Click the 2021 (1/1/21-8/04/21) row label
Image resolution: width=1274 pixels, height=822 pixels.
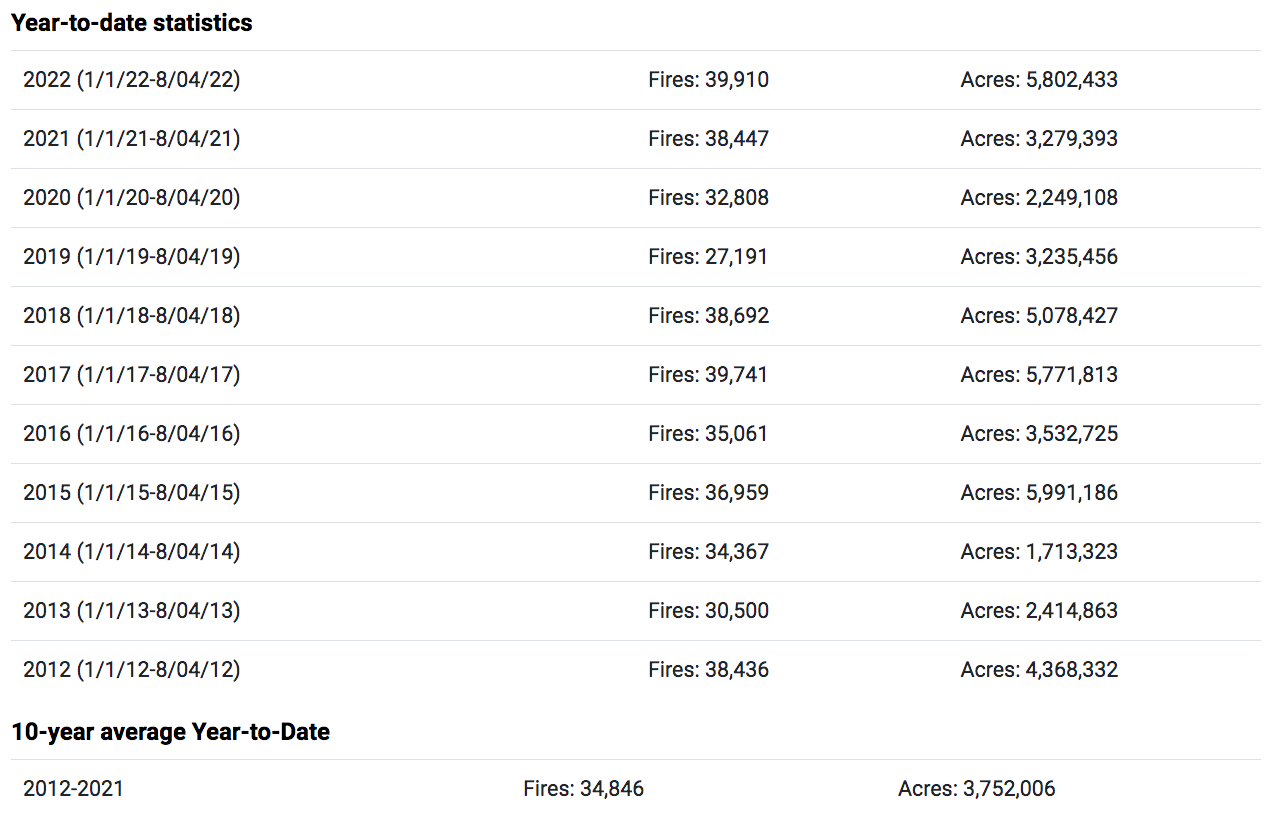point(132,139)
